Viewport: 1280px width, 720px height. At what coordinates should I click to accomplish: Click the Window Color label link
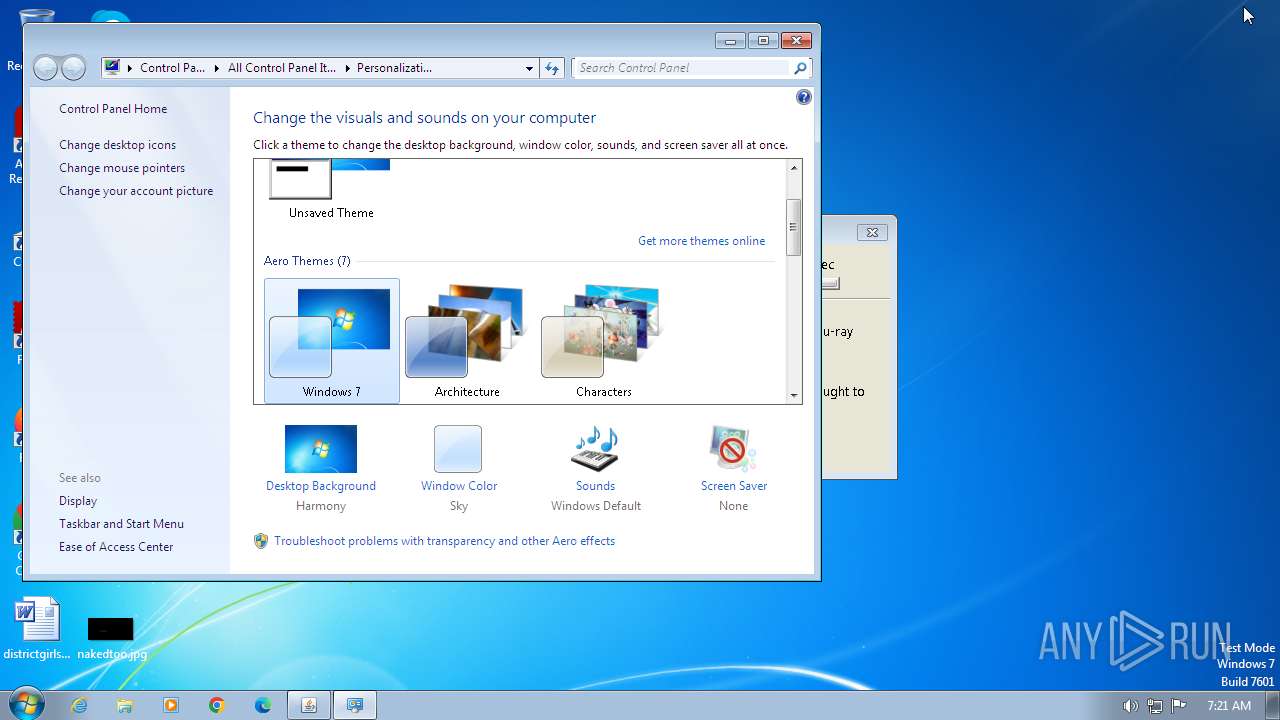[x=459, y=486]
